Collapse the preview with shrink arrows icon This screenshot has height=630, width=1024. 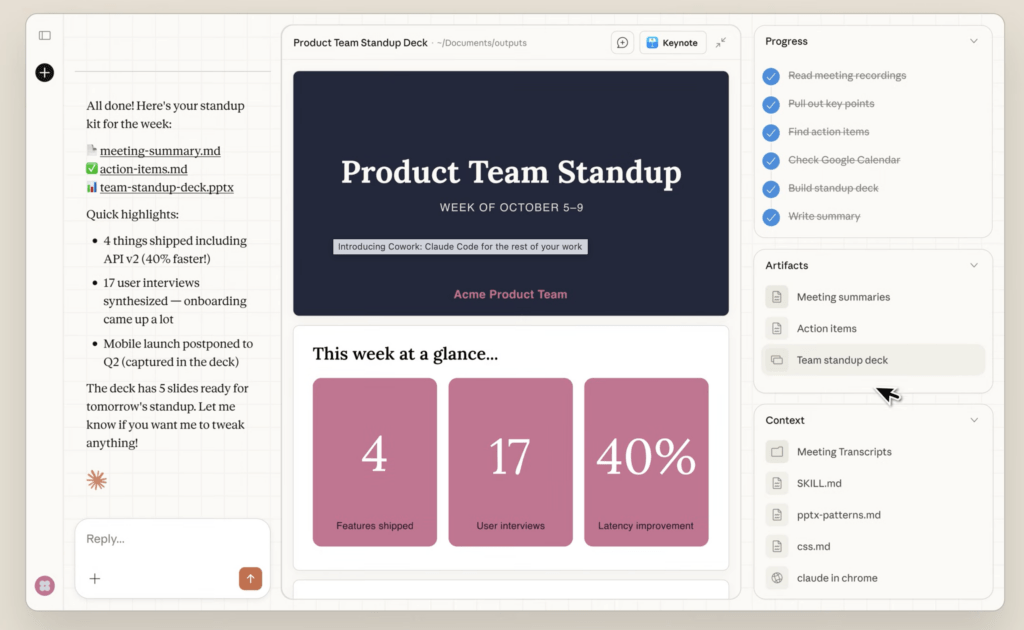click(720, 43)
